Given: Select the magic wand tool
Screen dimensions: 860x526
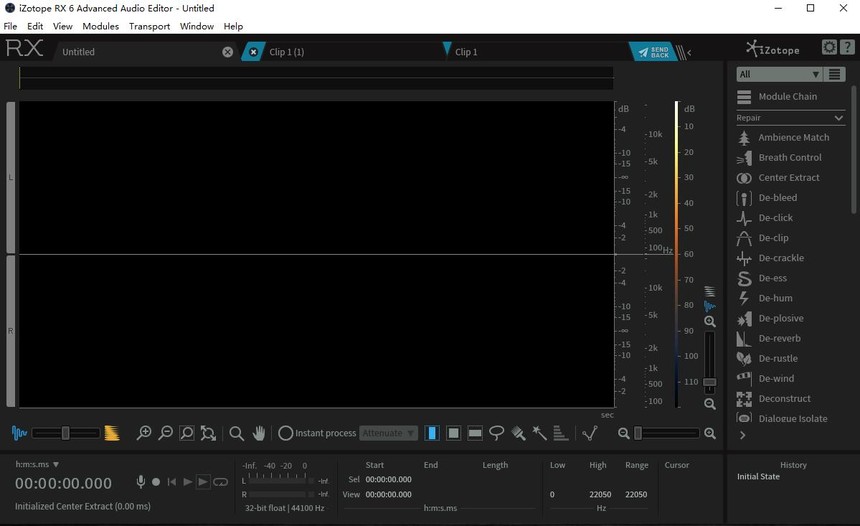Looking at the screenshot, I should point(539,433).
